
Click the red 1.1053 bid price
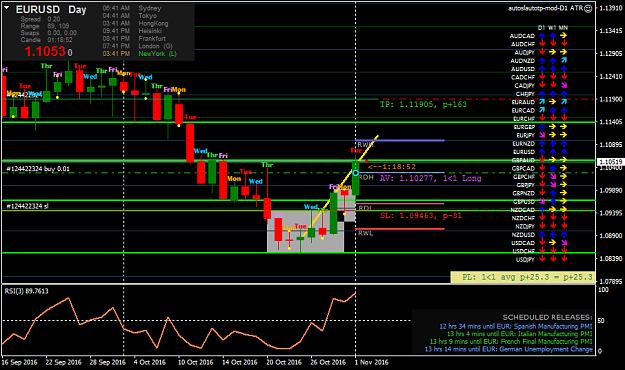tap(45, 51)
